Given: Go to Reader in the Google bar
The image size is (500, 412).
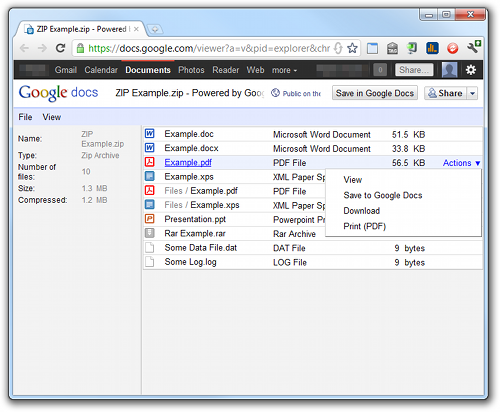Looking at the screenshot, I should click(226, 70).
